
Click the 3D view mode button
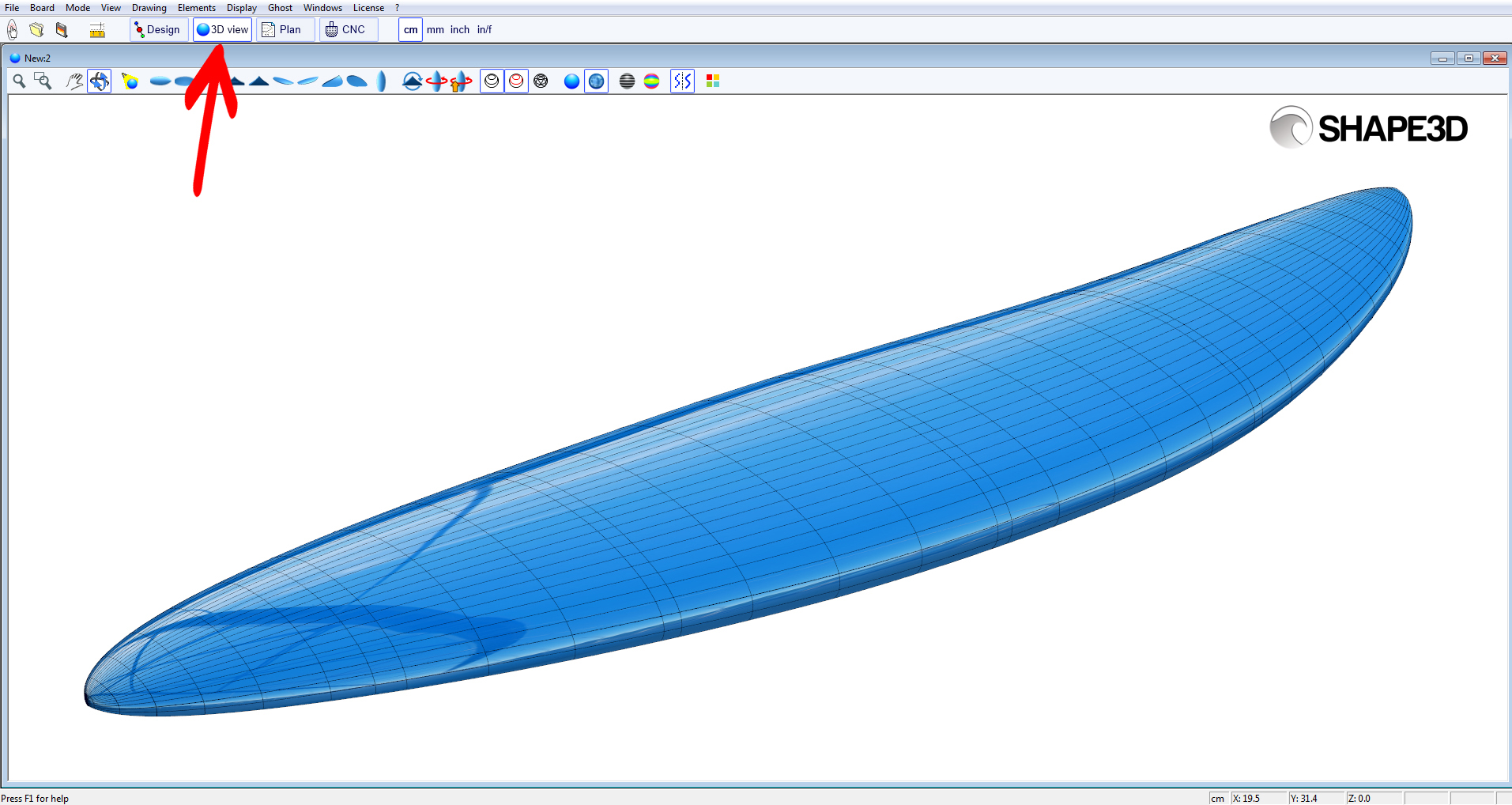[x=222, y=30]
